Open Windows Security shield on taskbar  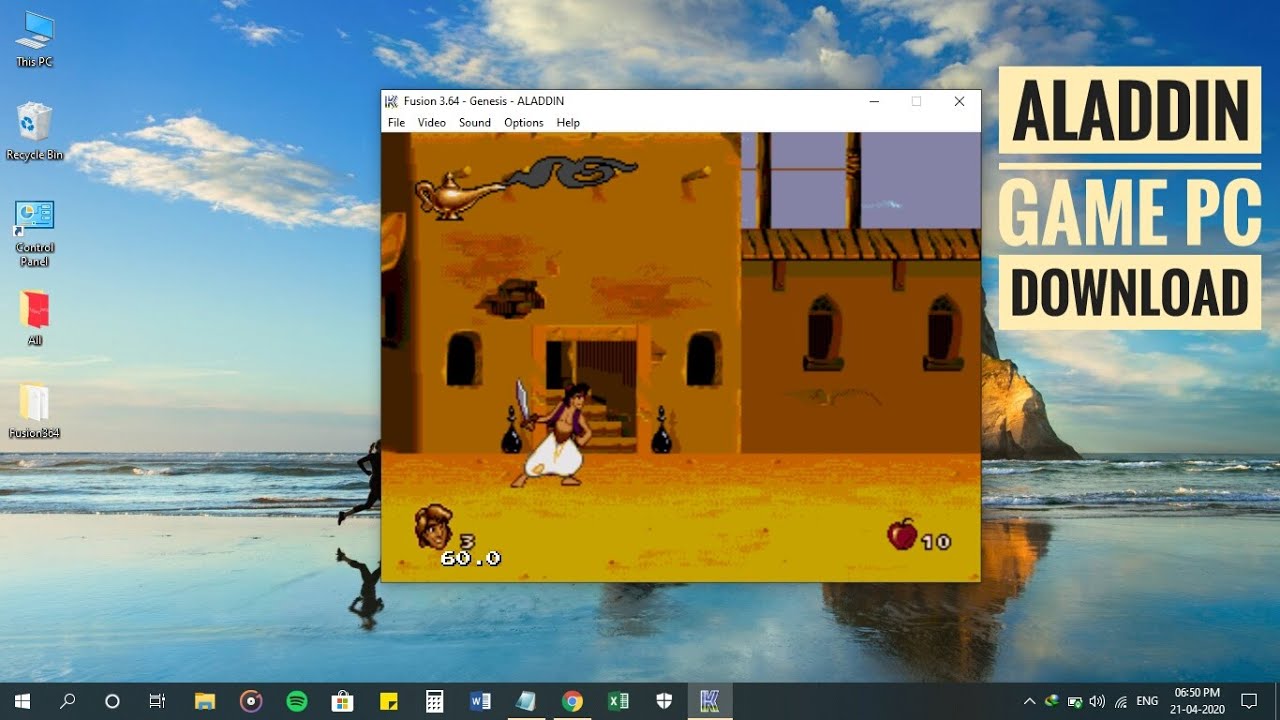click(x=664, y=701)
